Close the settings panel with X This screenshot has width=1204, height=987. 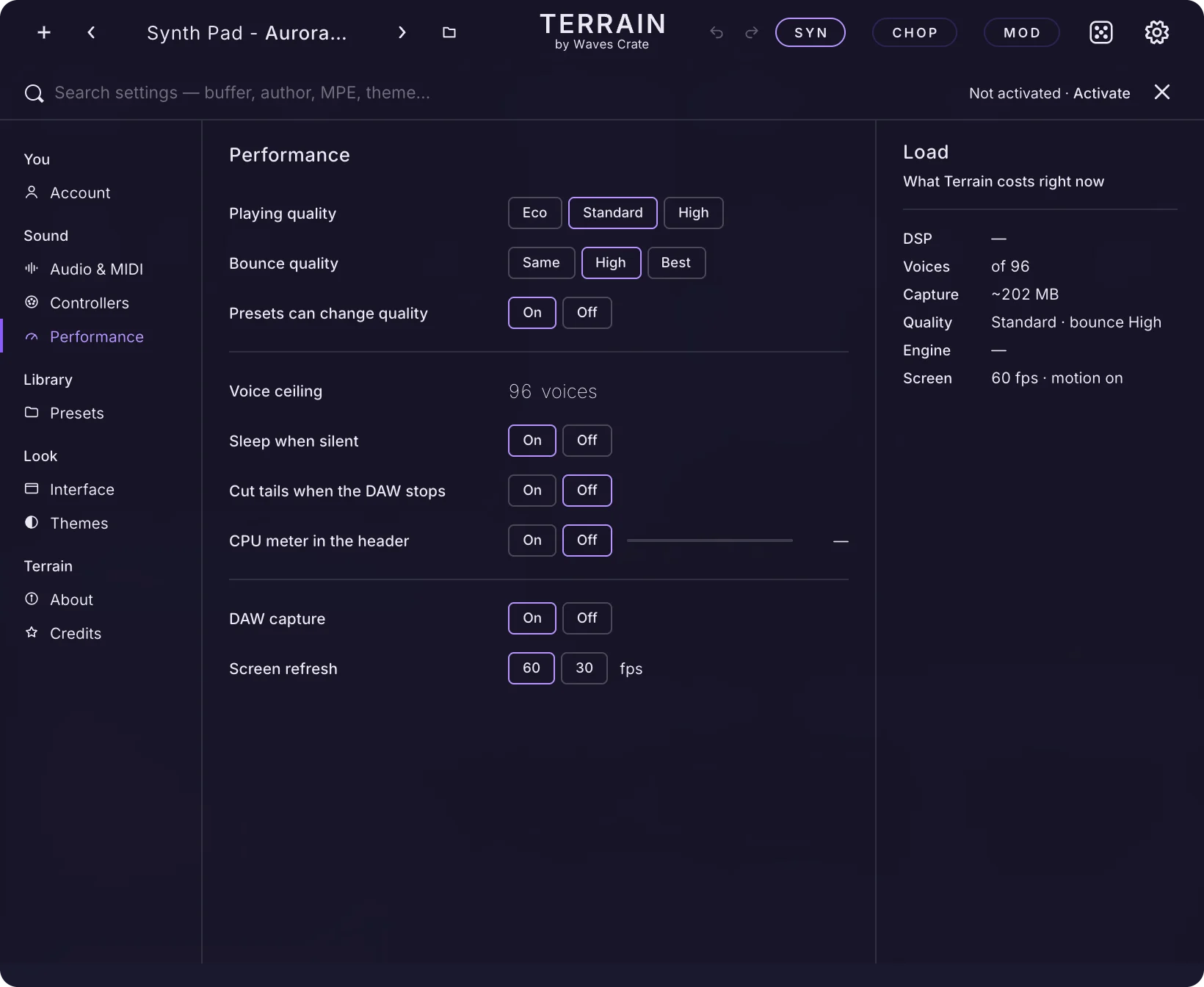pos(1161,92)
